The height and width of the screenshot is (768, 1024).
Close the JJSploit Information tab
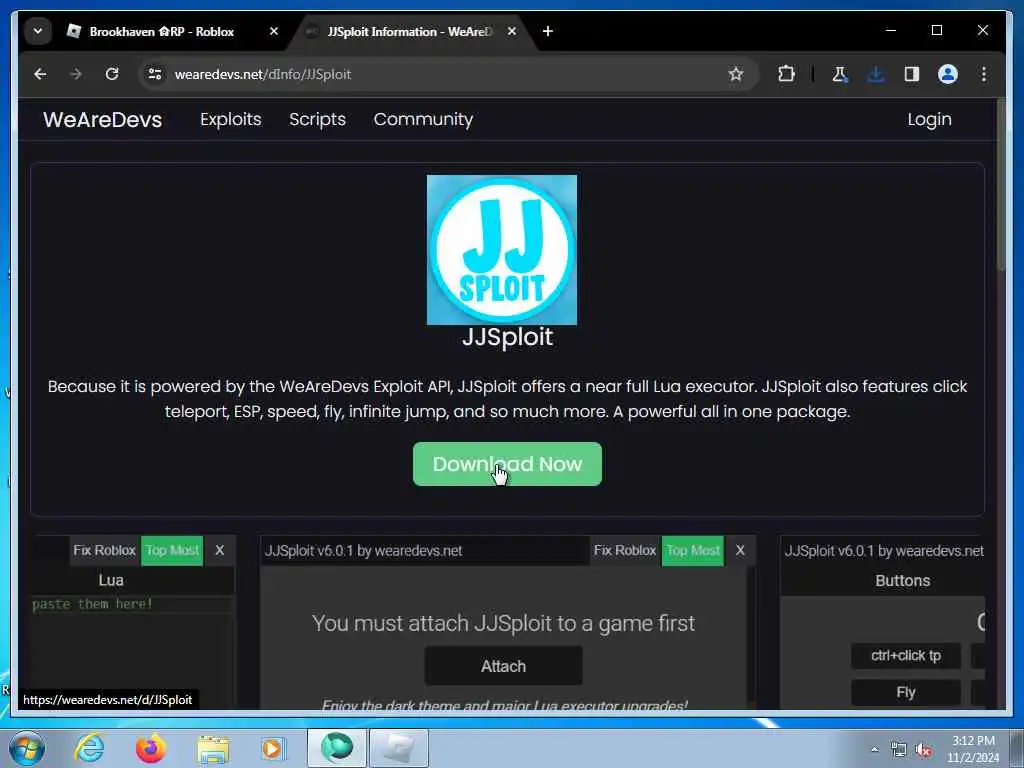(x=512, y=31)
